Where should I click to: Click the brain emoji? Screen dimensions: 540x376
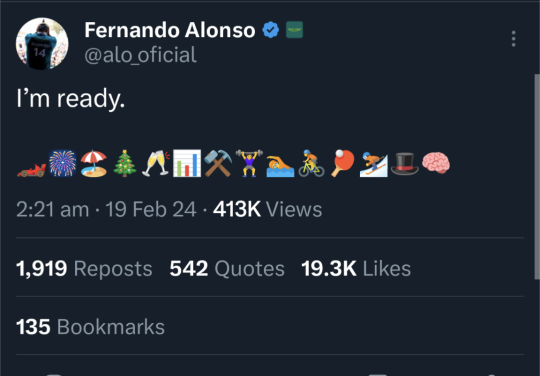436,163
